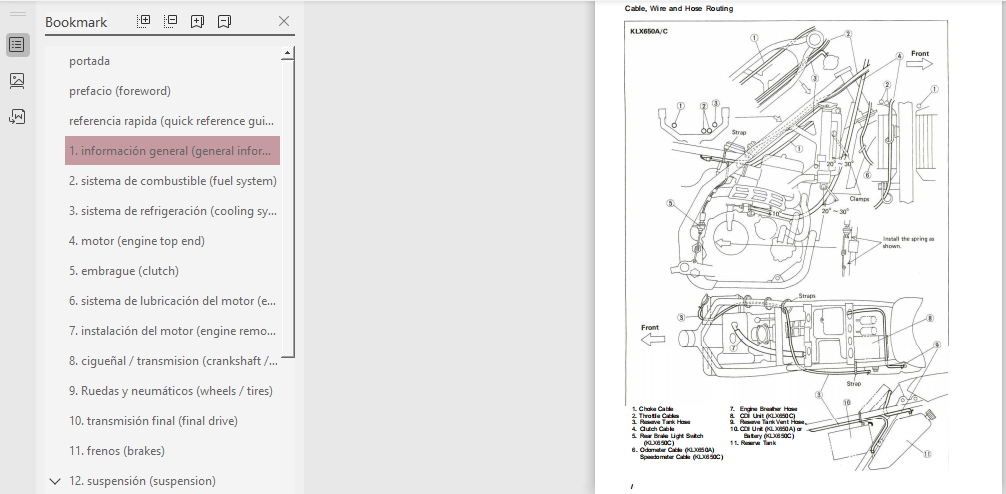
Task: Open the Thumbnail sidebar panel icon
Action: coord(17,81)
